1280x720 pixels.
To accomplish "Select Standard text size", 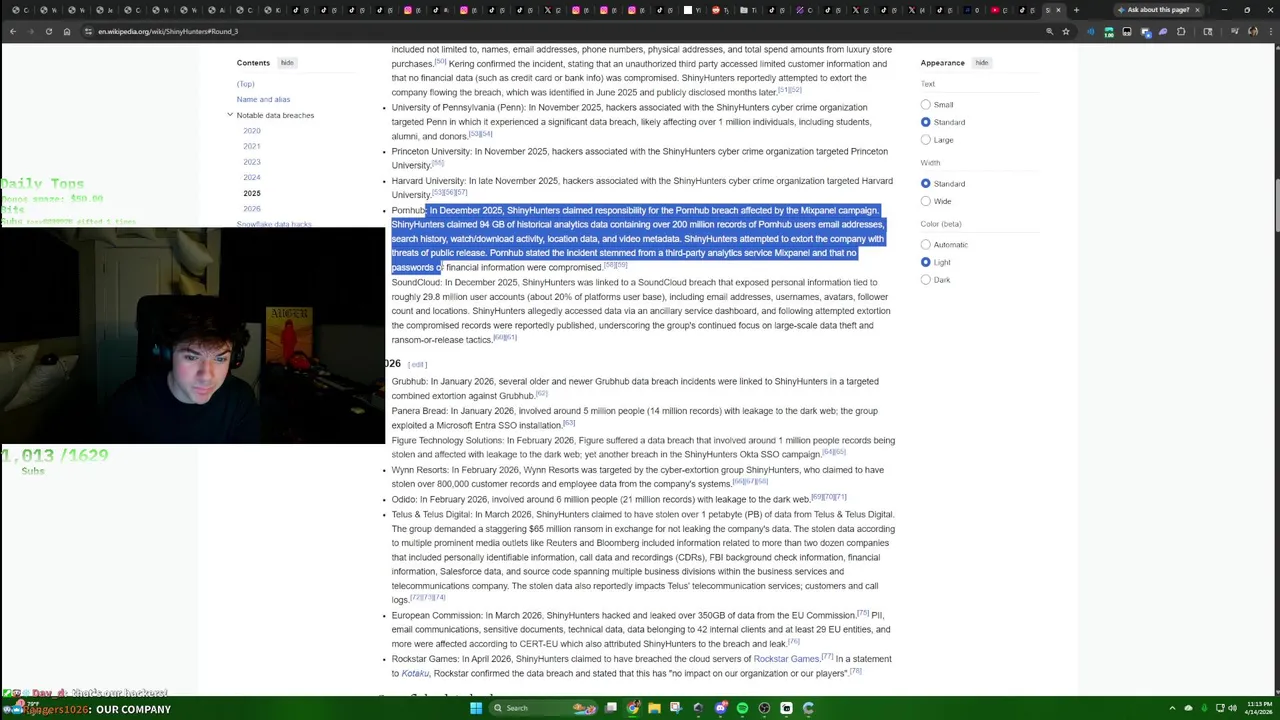I will 926,122.
